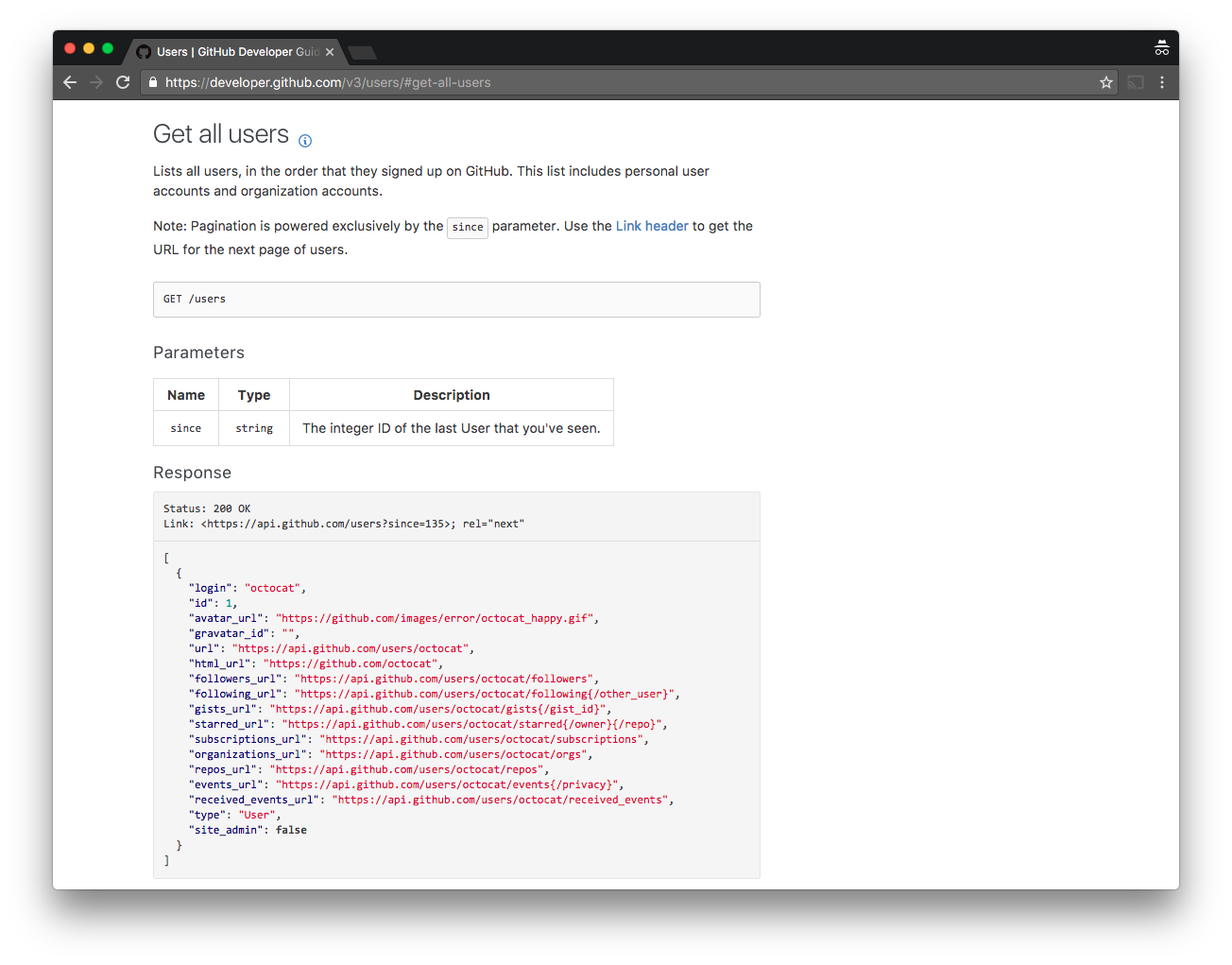Click the "type": "User" line
The width and height of the screenshot is (1232, 965).
(x=234, y=815)
